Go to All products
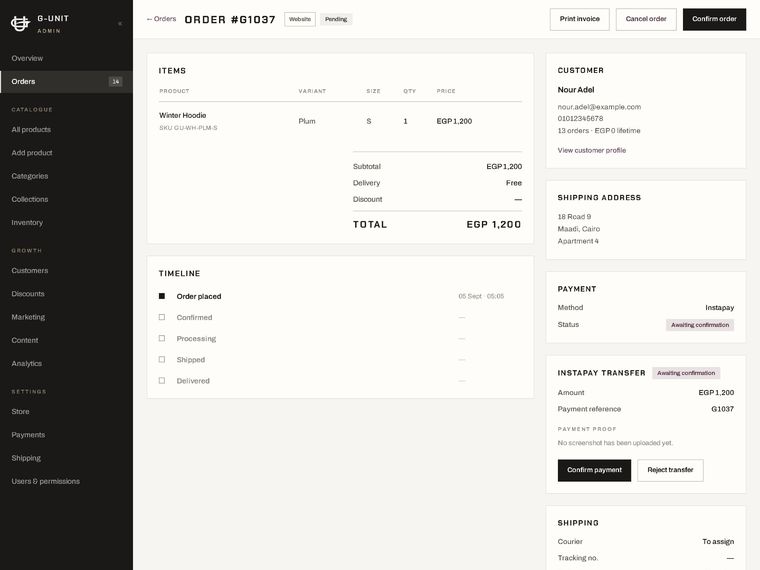This screenshot has width=760, height=570. click(31, 129)
